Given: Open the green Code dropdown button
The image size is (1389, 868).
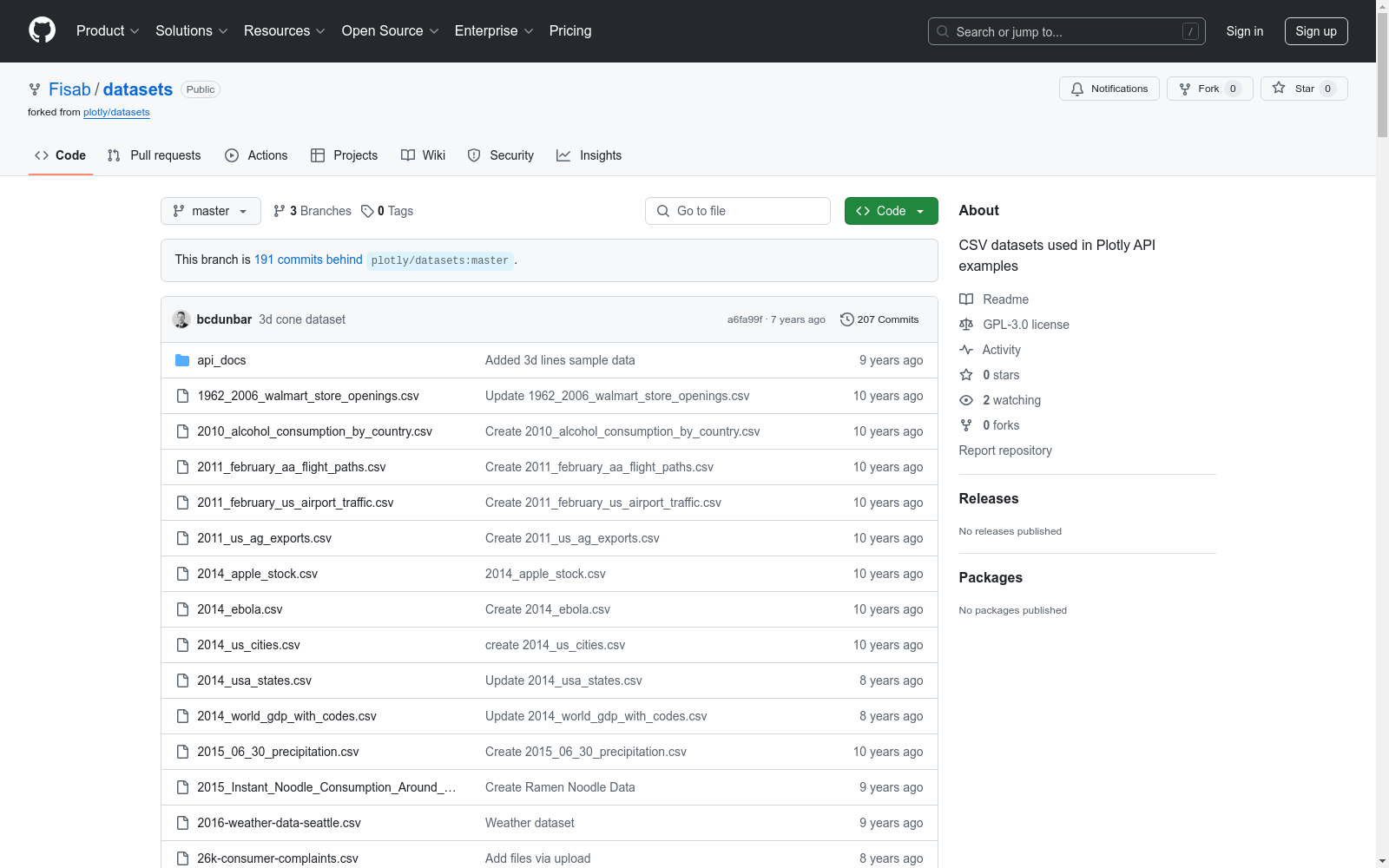Looking at the screenshot, I should [892, 211].
